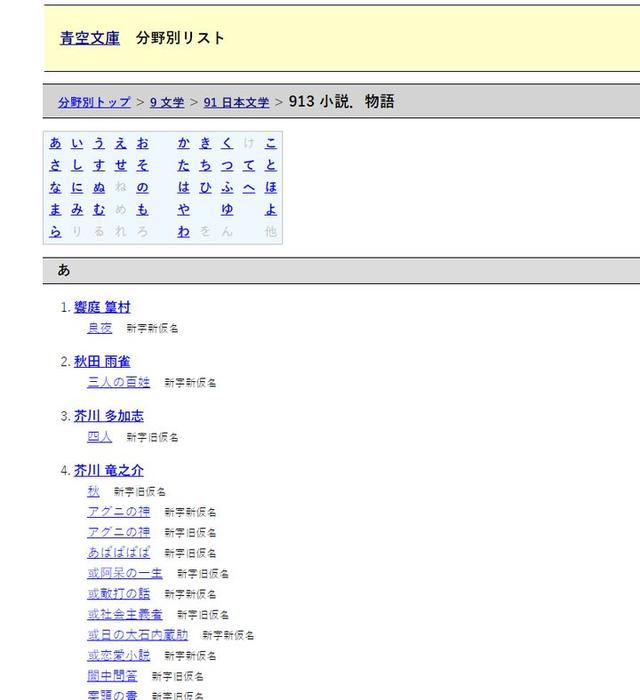
Task: Select the つ index link
Action: coord(227,165)
